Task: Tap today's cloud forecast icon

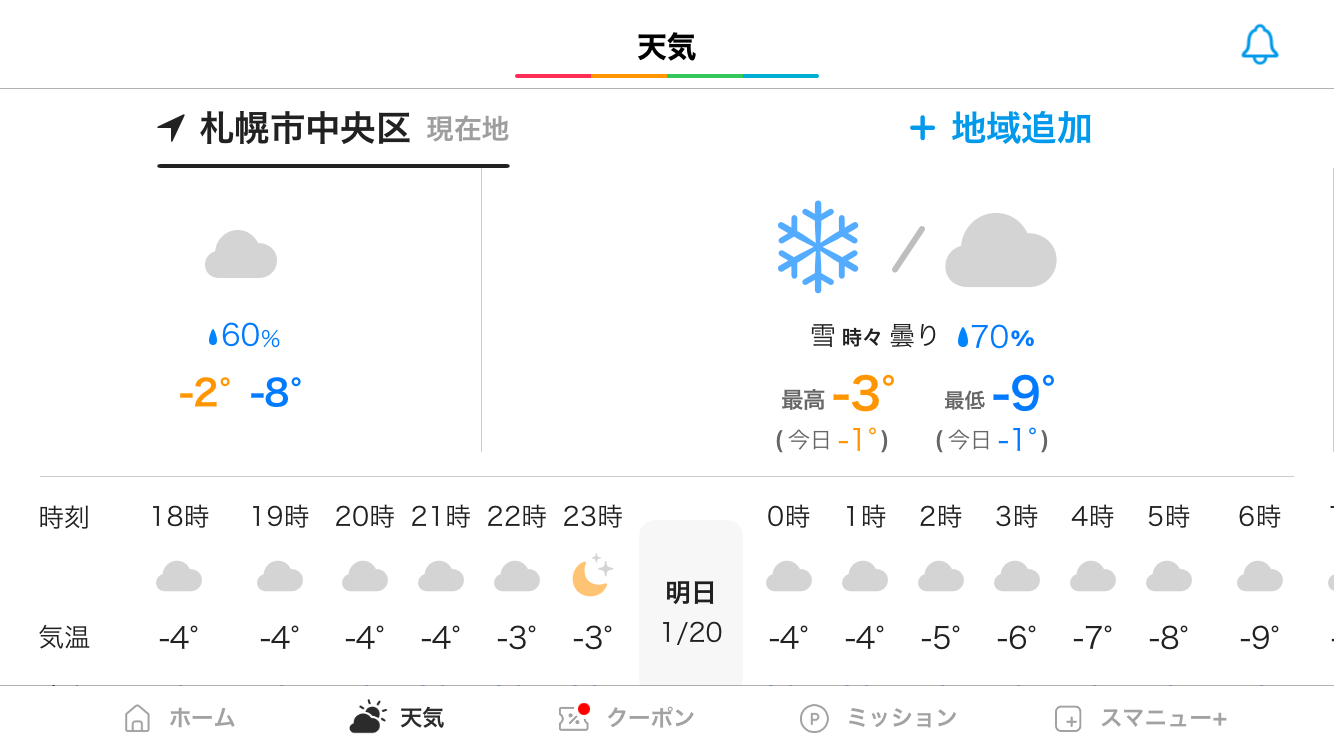Action: coord(240,255)
